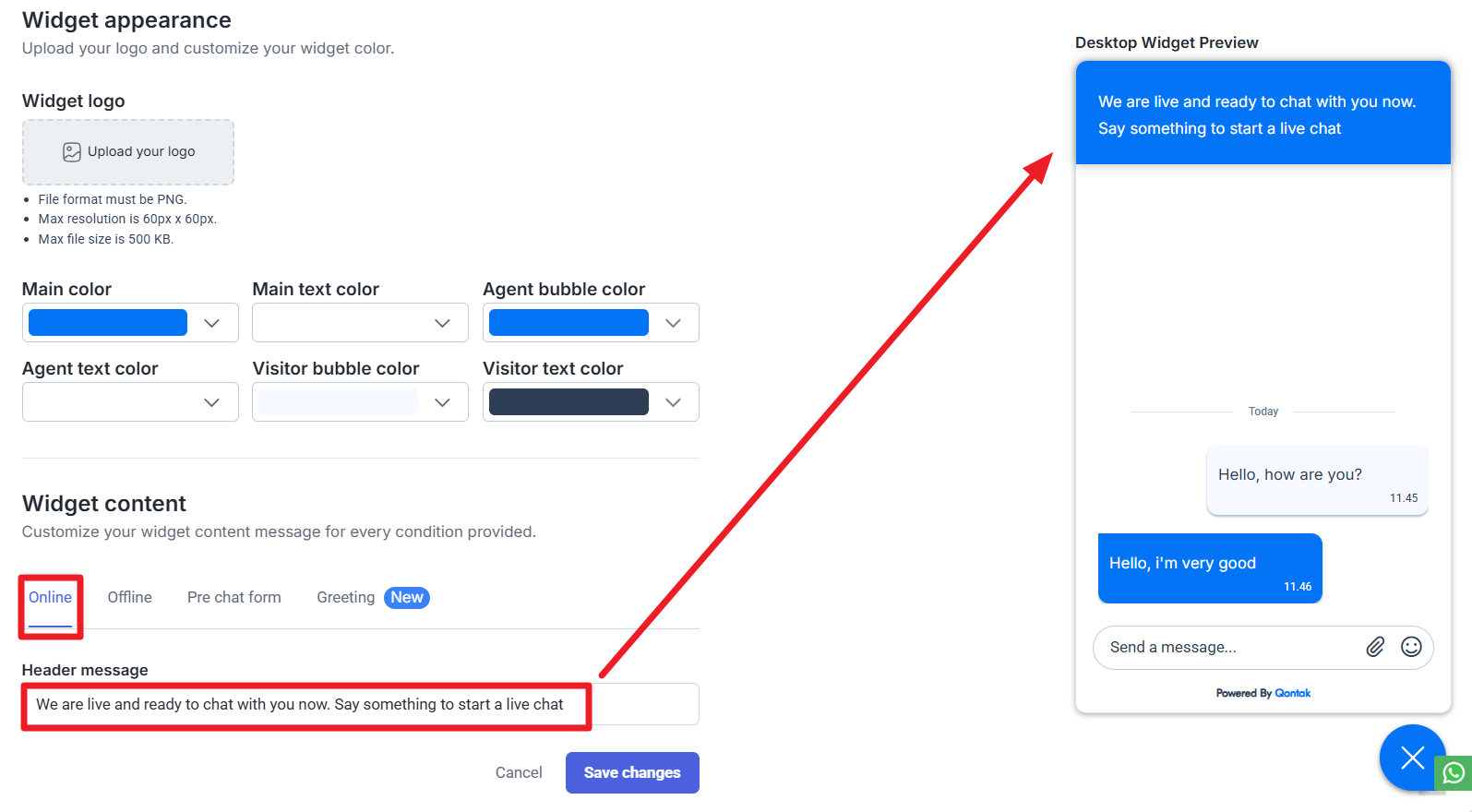Click the Qontak logo link

[x=1292, y=693]
